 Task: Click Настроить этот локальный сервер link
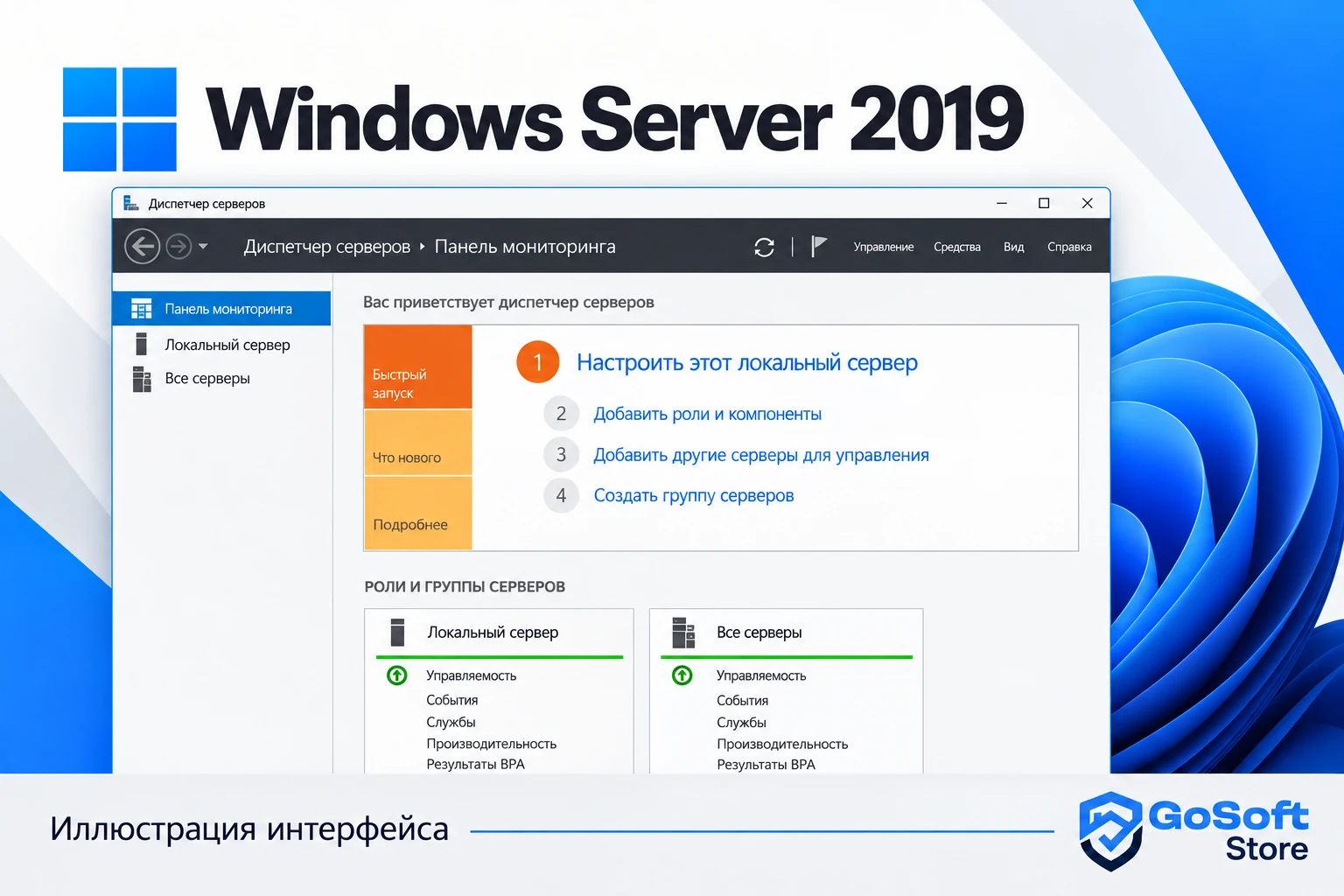(x=747, y=362)
